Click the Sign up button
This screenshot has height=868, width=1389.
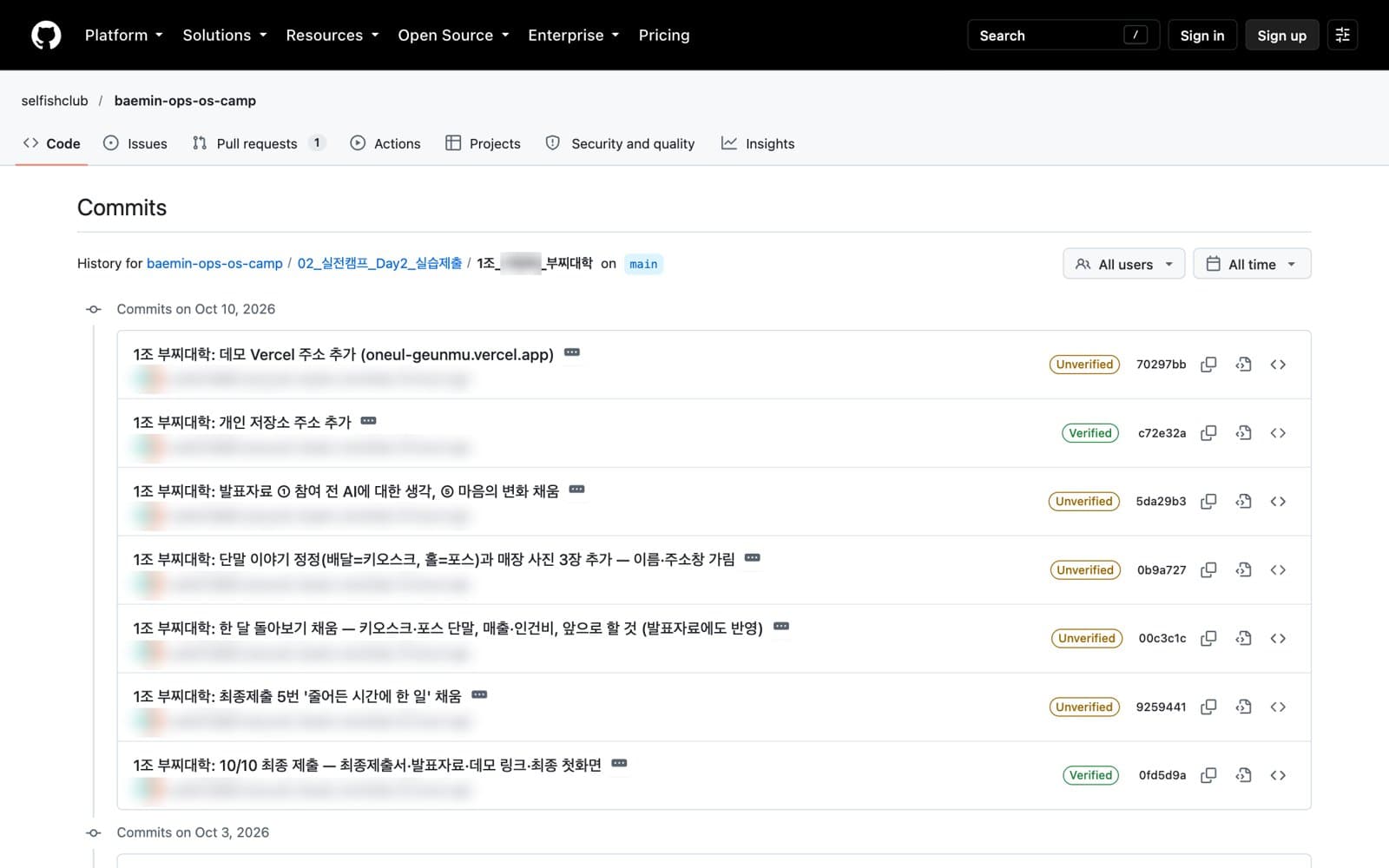tap(1281, 36)
